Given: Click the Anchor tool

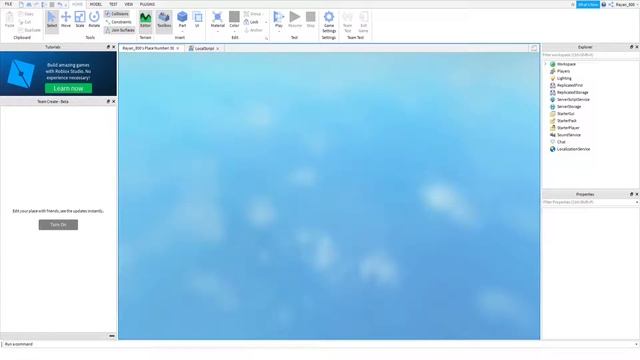Looking at the screenshot, I should pyautogui.click(x=253, y=30).
